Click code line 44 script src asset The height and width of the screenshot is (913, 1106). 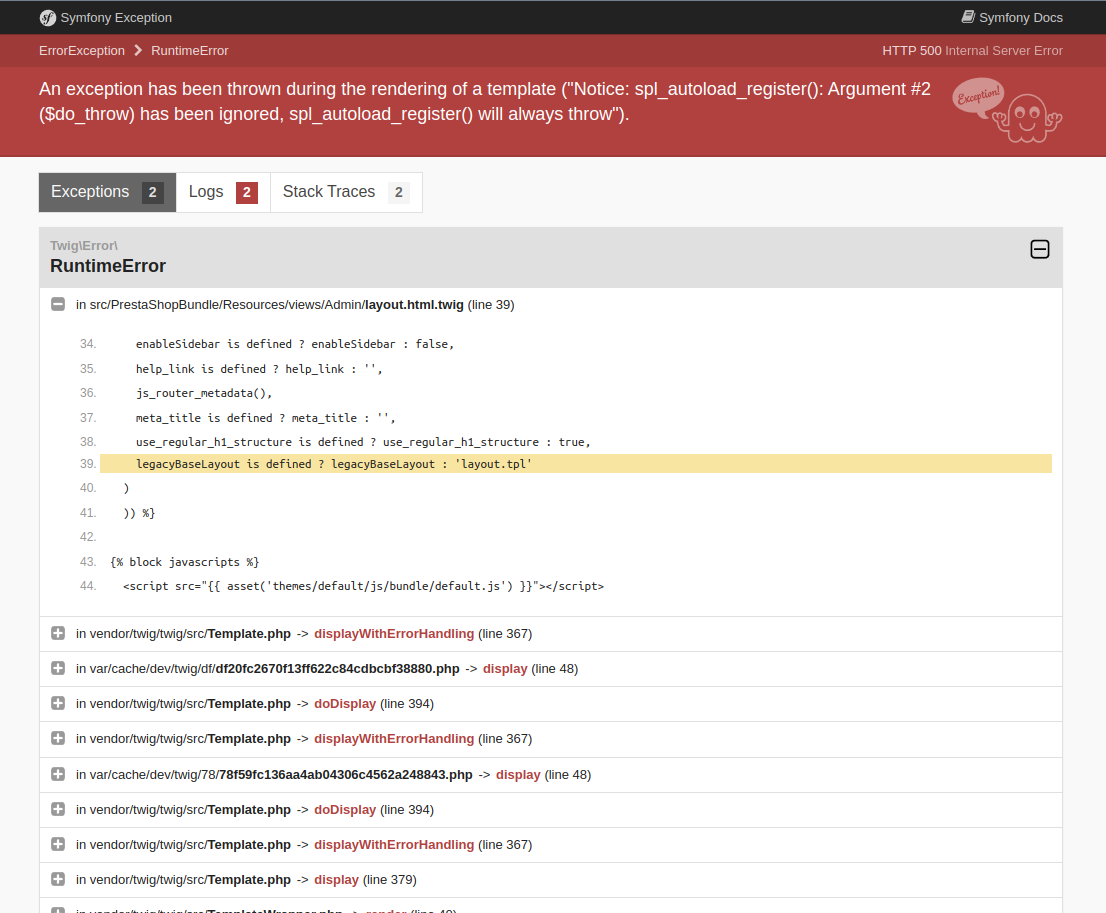(x=363, y=586)
